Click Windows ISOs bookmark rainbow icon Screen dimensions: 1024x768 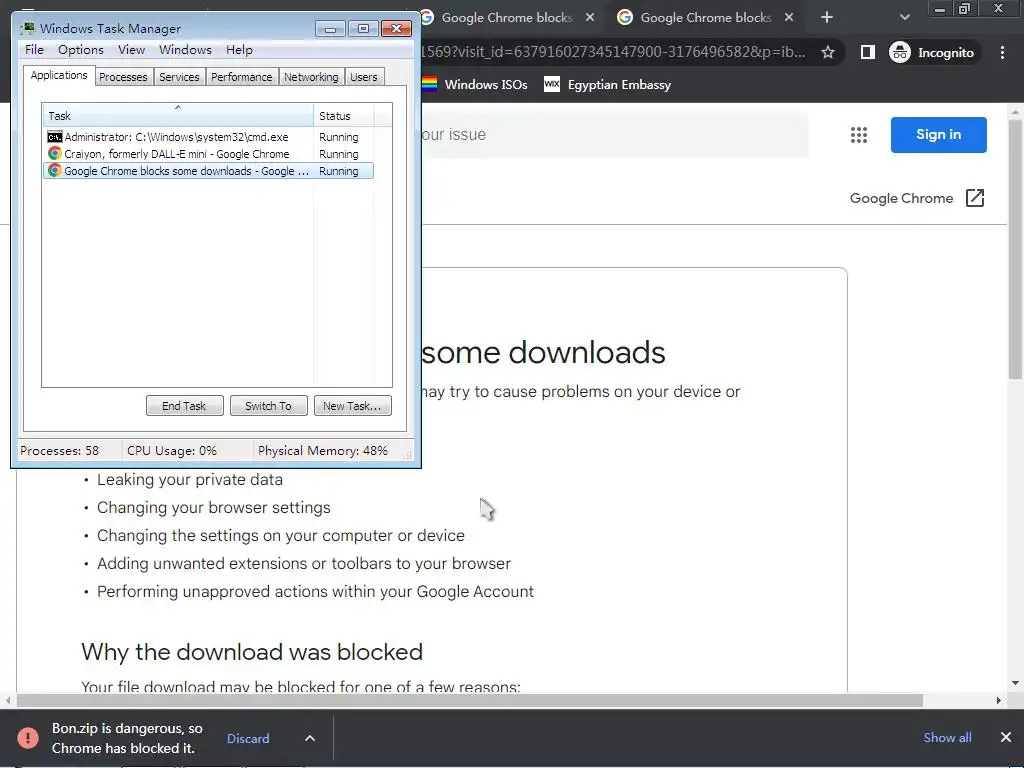pyautogui.click(x=429, y=84)
